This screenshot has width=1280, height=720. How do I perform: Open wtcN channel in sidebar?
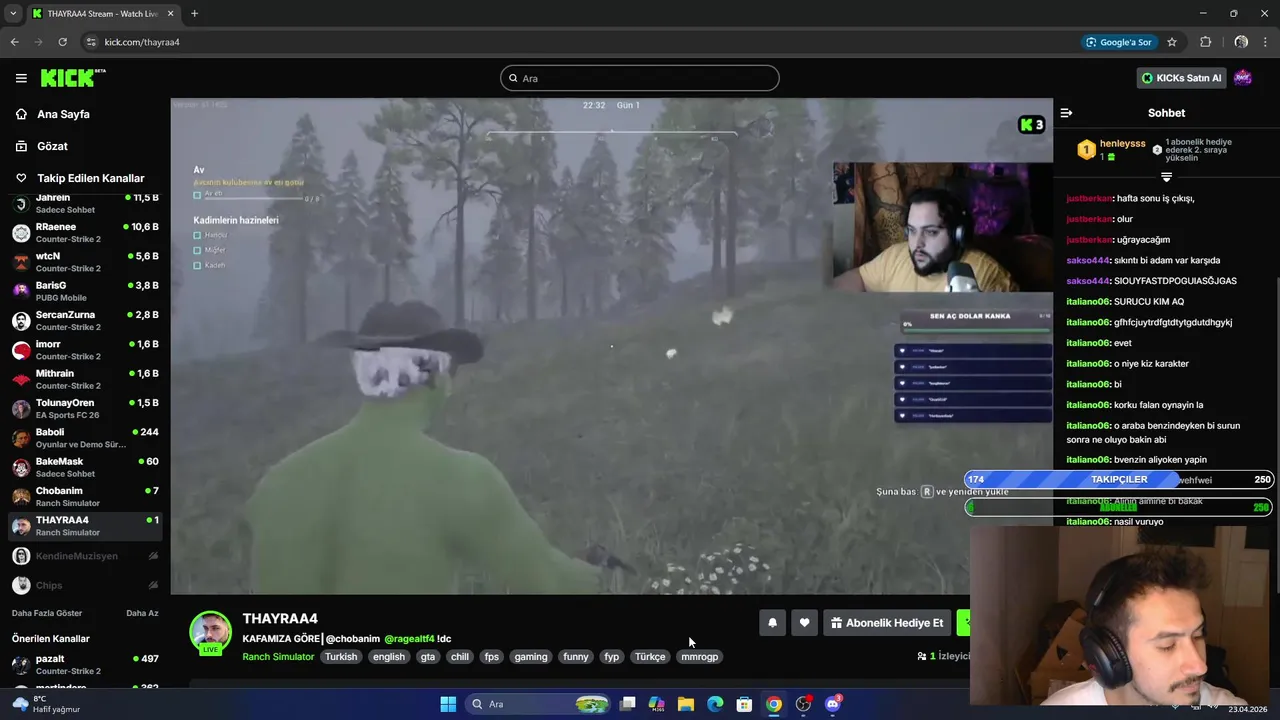[84, 262]
